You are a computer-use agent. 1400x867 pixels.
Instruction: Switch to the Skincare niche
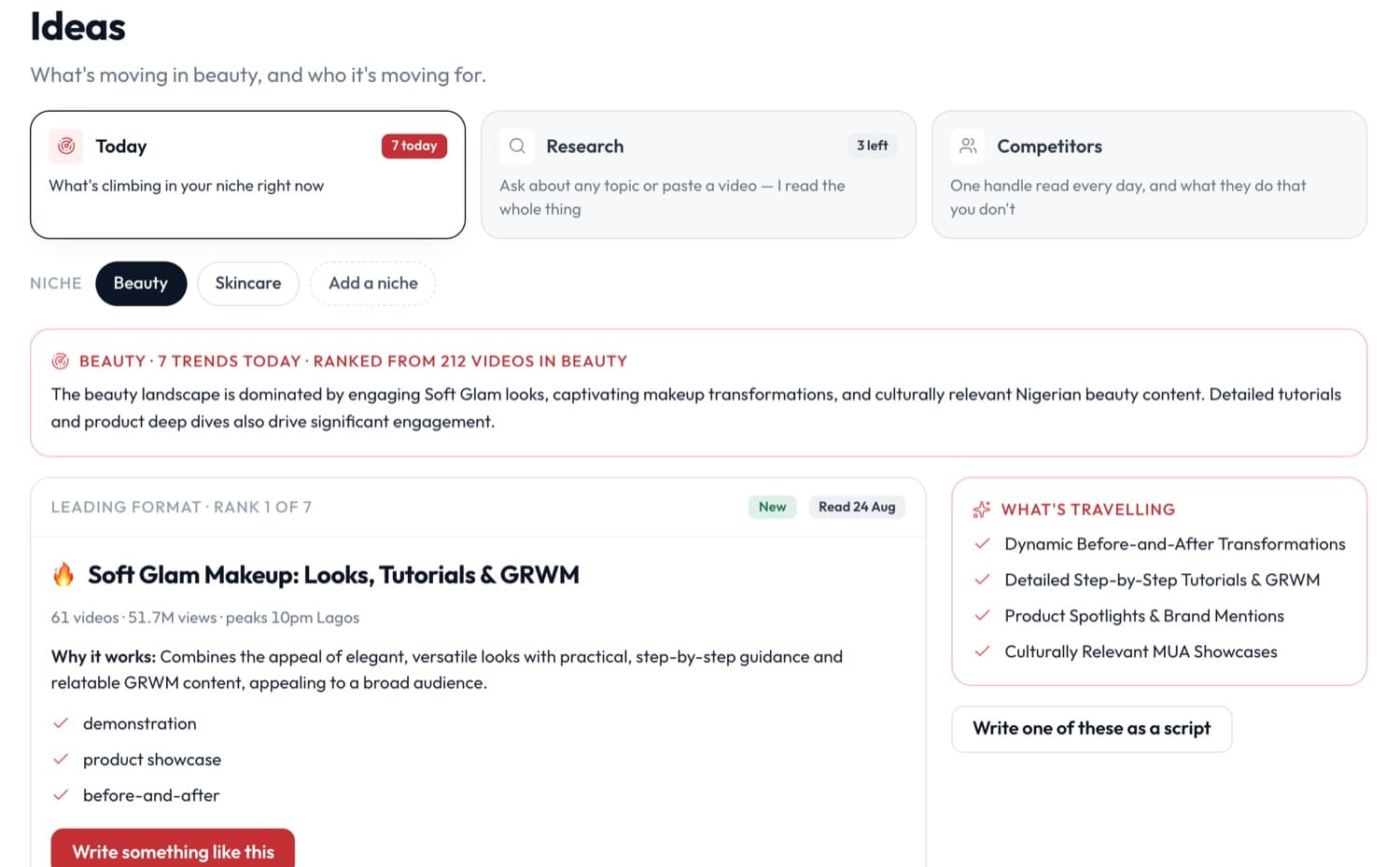pos(248,283)
